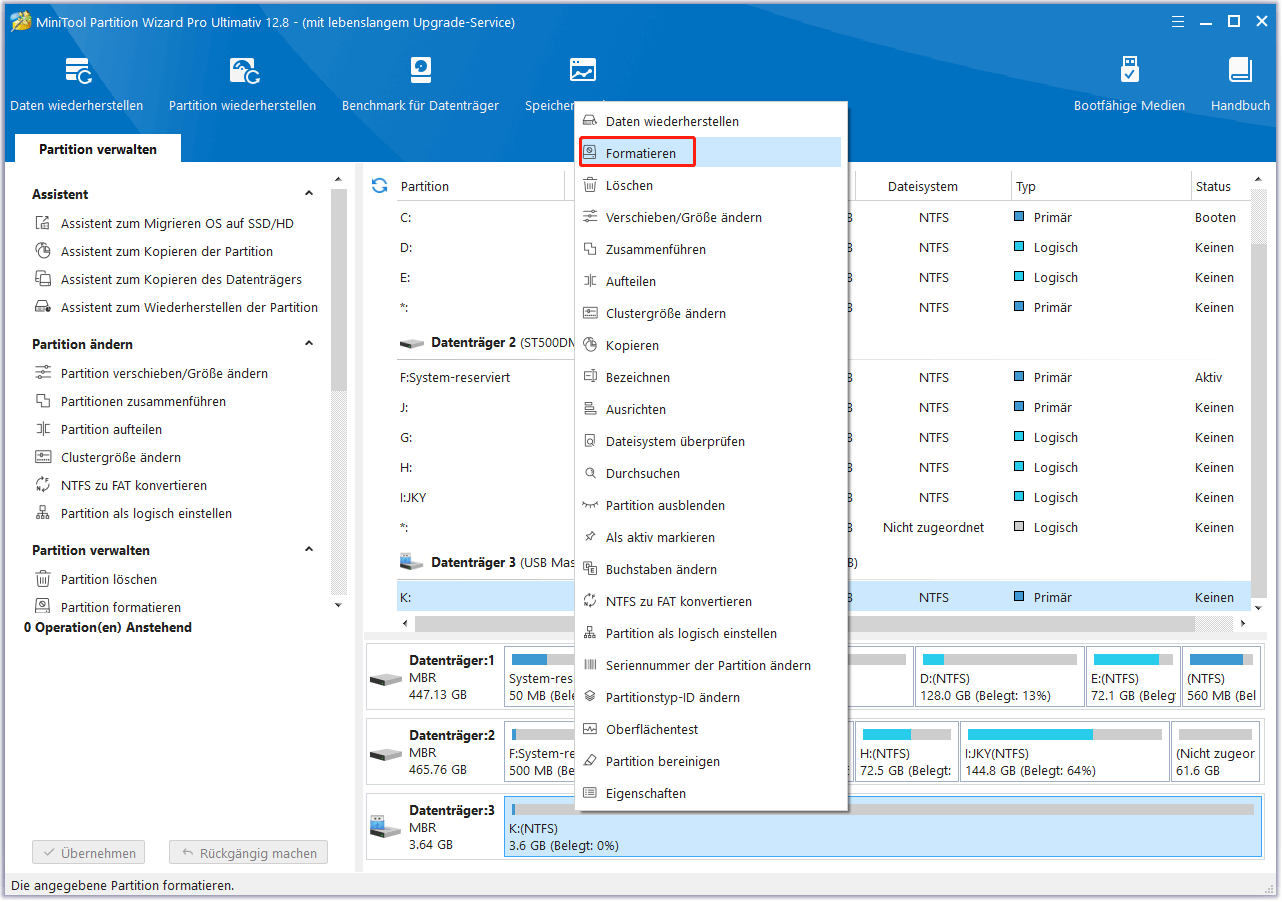Click Partition löschen trash icon in sidebar

(x=43, y=579)
